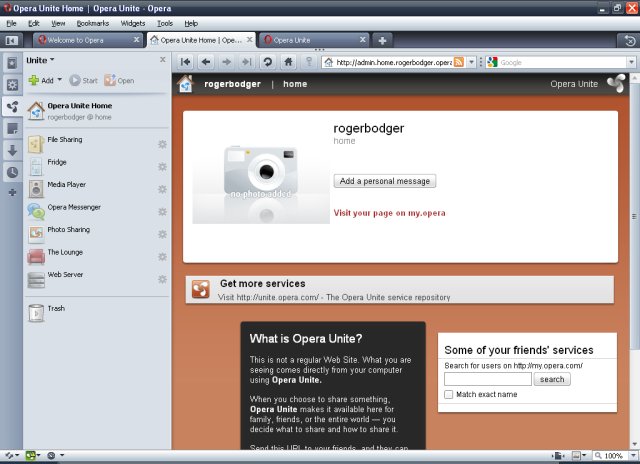Click the Web Server icon

tap(36, 280)
